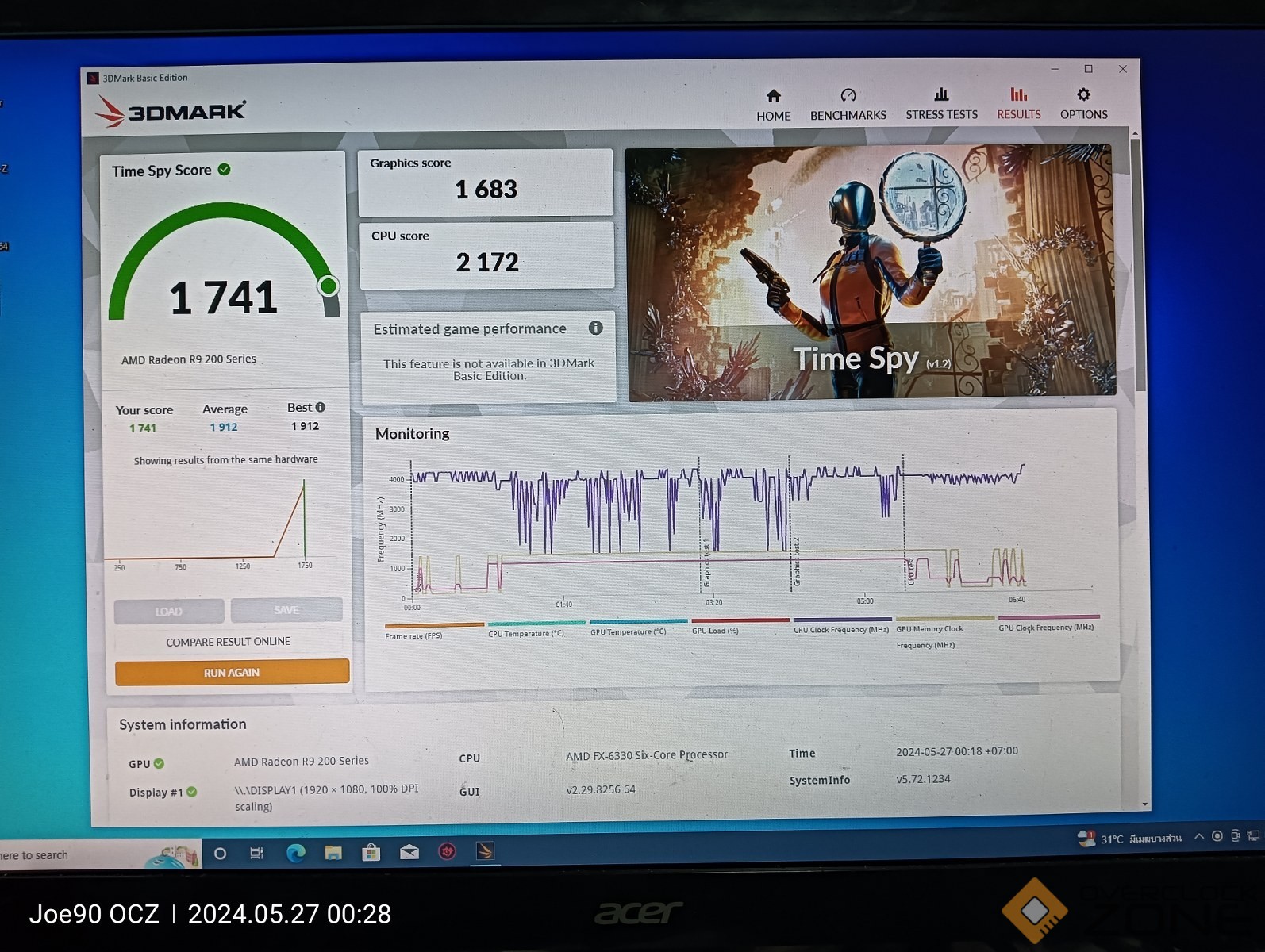Click the SystemInfo version v5.72.1234
Image resolution: width=1265 pixels, height=952 pixels.
tap(923, 779)
